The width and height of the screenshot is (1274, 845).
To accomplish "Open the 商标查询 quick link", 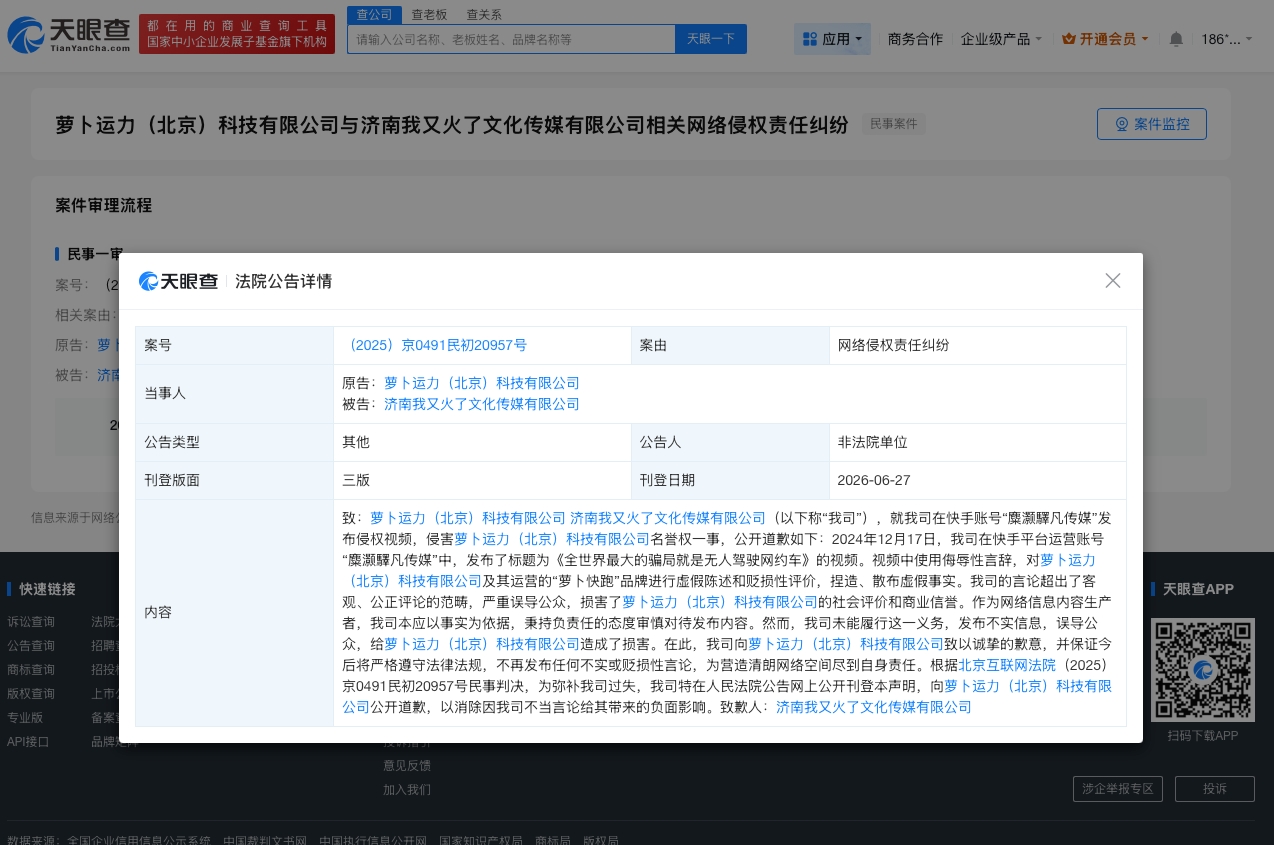I will [31, 669].
